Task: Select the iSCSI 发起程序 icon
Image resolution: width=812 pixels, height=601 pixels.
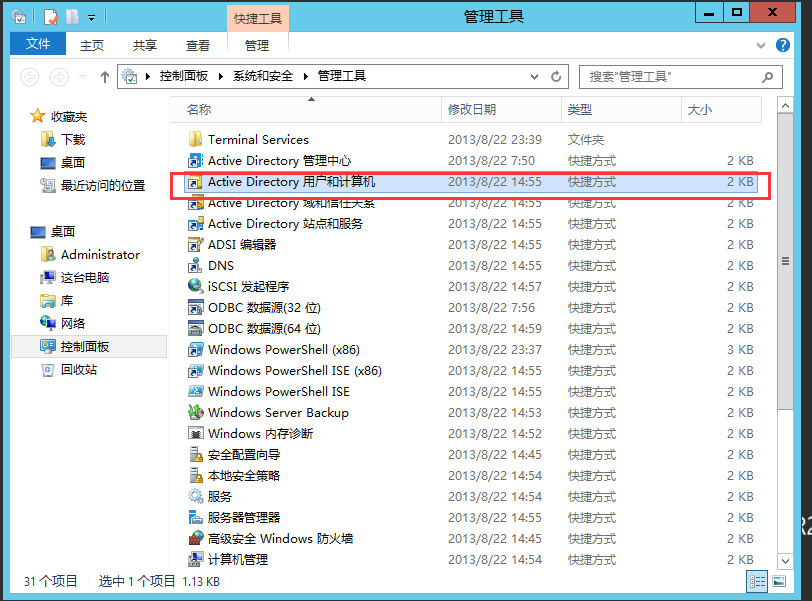Action: click(195, 286)
